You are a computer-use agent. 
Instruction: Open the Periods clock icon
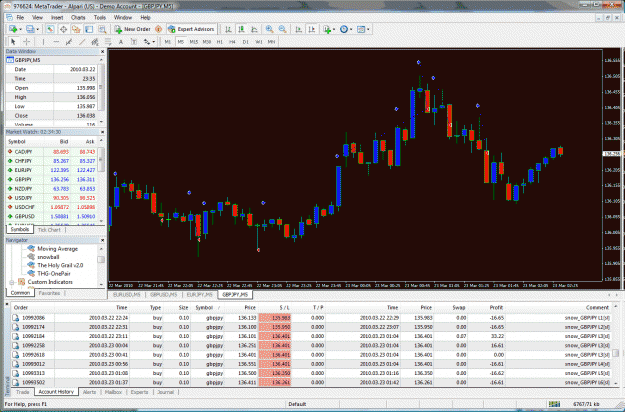tap(344, 29)
